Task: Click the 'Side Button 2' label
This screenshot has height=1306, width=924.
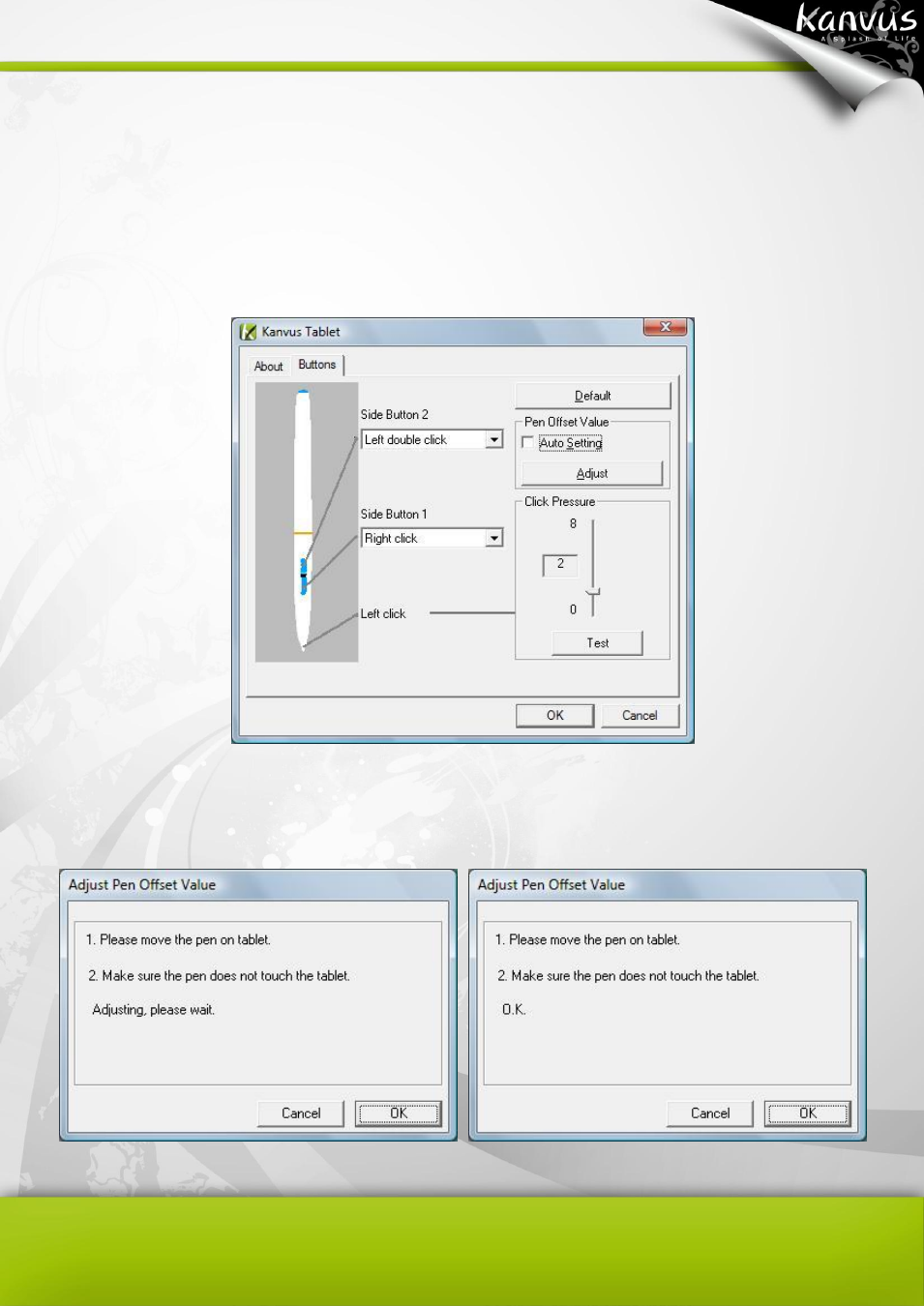Action: (x=395, y=414)
